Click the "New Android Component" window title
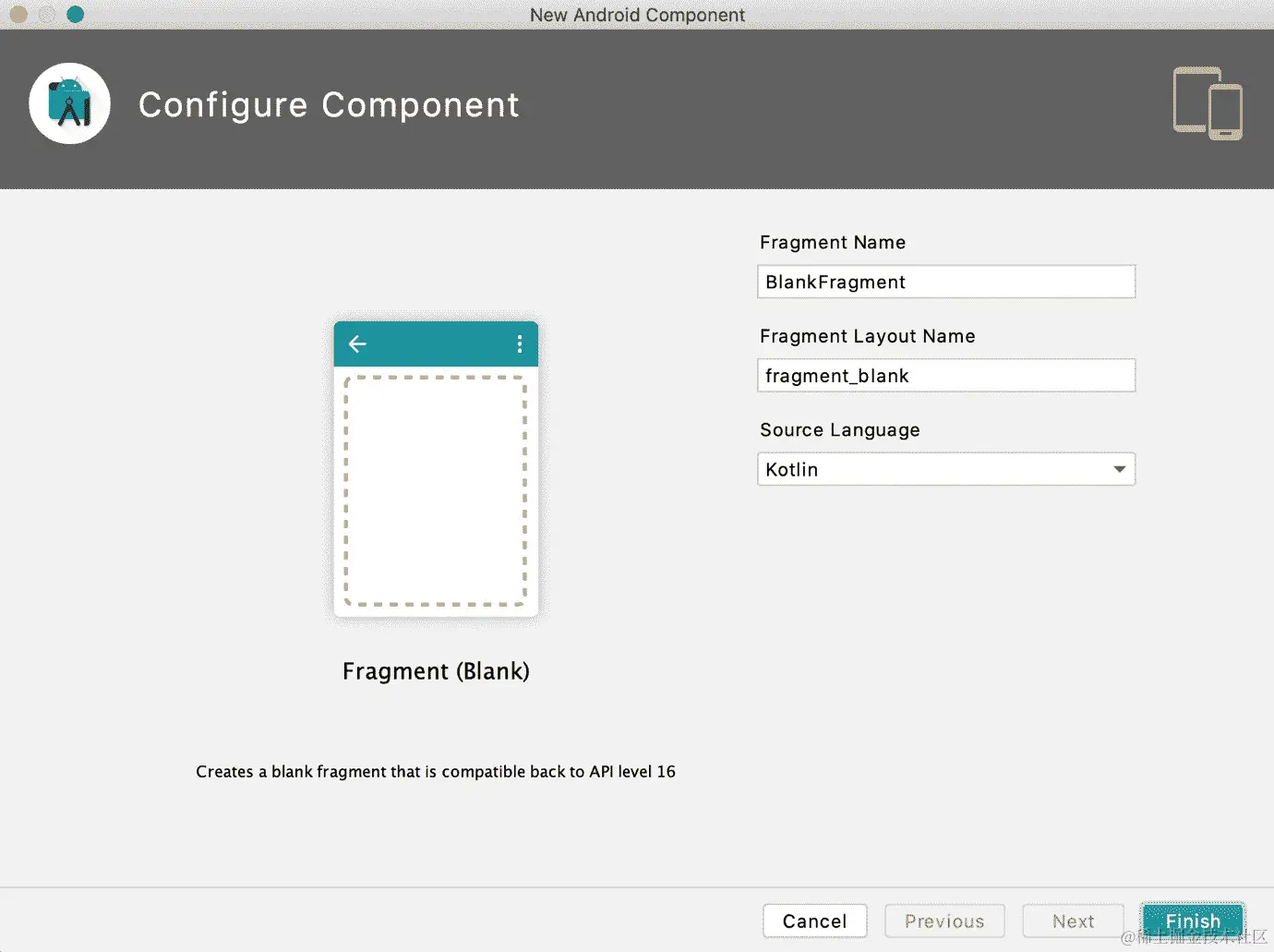 [x=637, y=15]
